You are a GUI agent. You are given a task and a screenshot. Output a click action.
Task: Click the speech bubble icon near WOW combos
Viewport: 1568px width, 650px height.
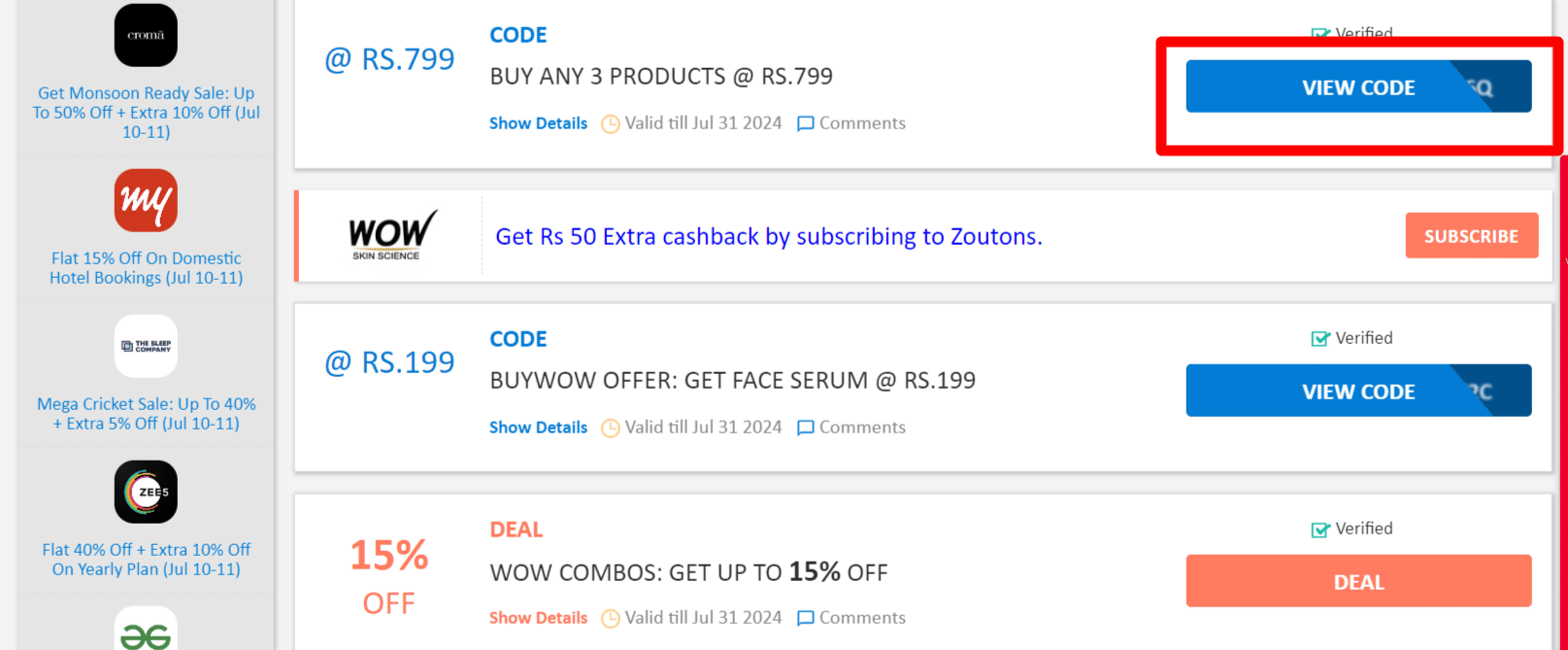click(805, 617)
